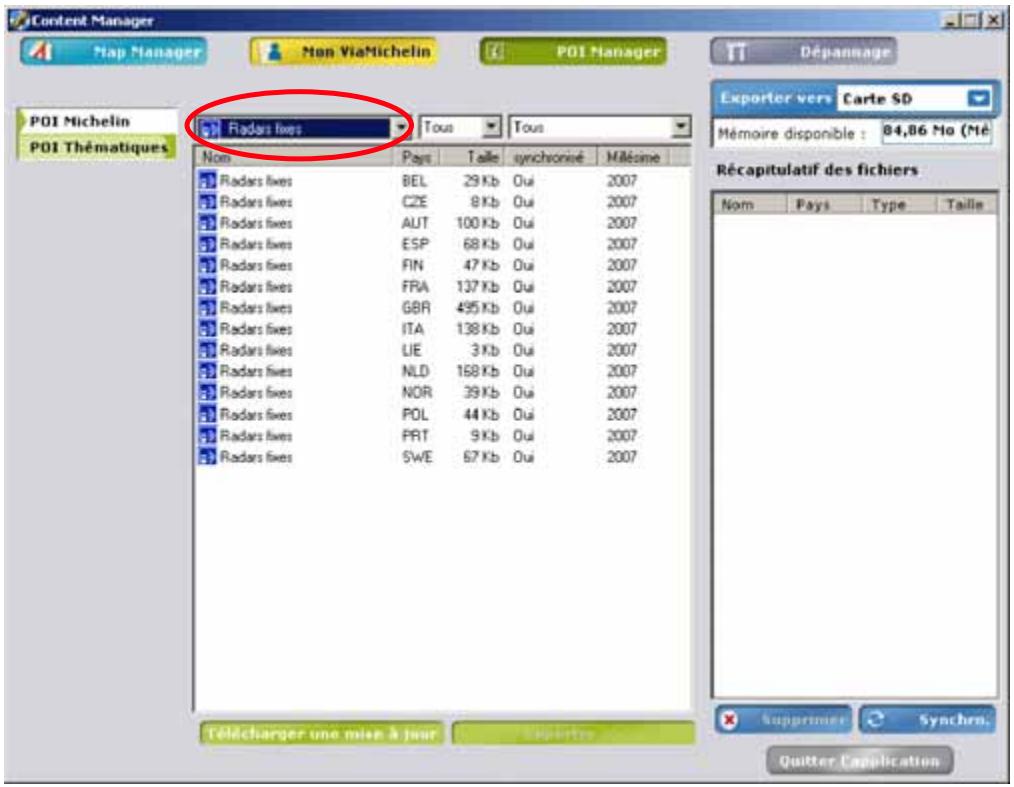Open the wide Tous filter dropdown

coord(680,127)
